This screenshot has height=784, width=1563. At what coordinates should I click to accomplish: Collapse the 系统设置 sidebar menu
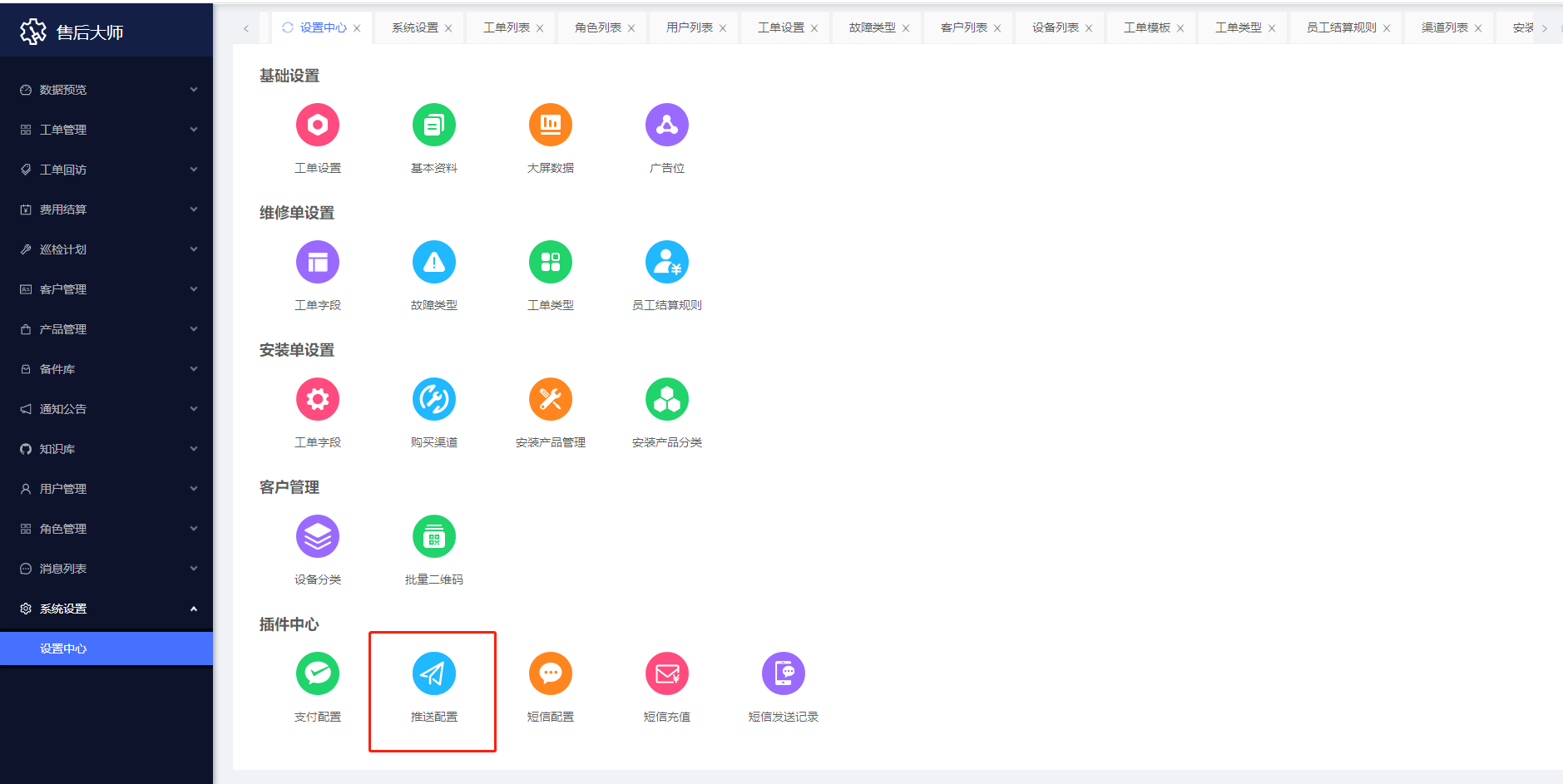[106, 609]
